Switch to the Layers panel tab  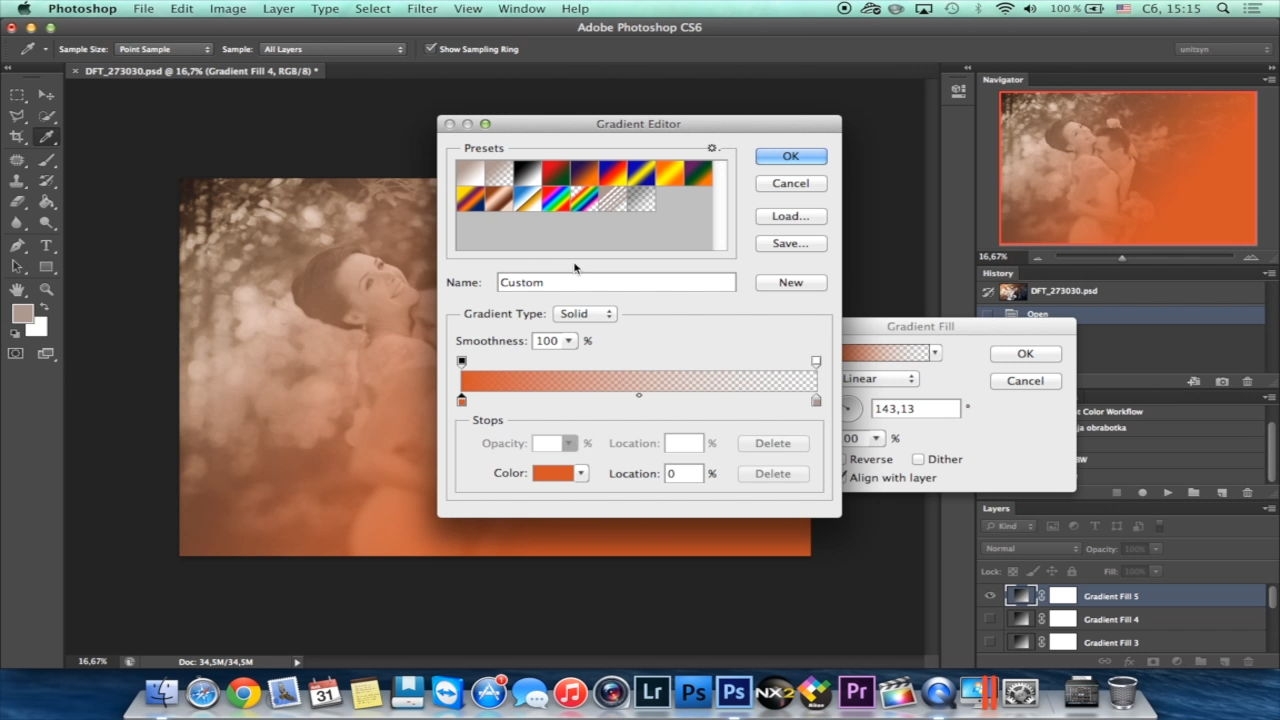996,508
